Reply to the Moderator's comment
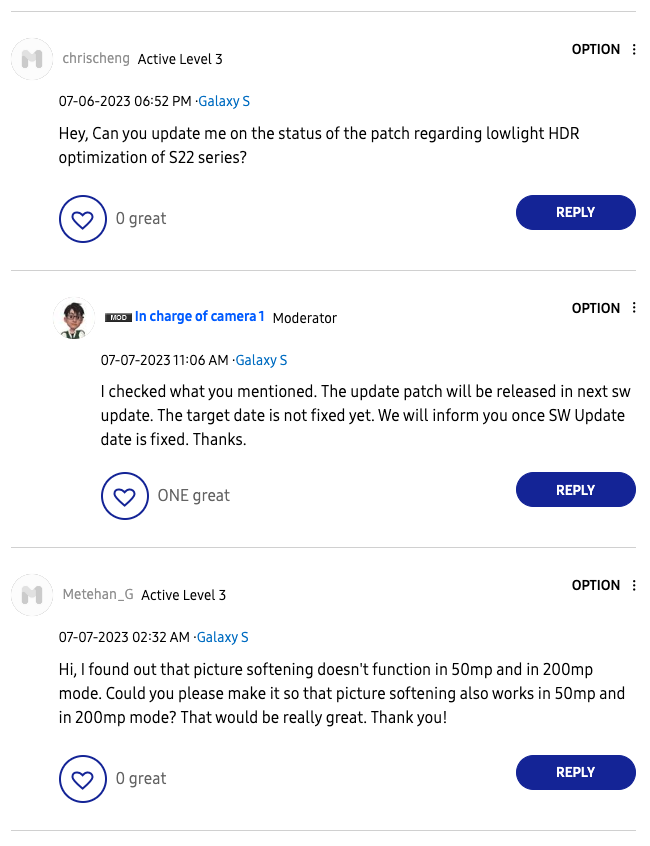This screenshot has height=846, width=650. click(575, 491)
